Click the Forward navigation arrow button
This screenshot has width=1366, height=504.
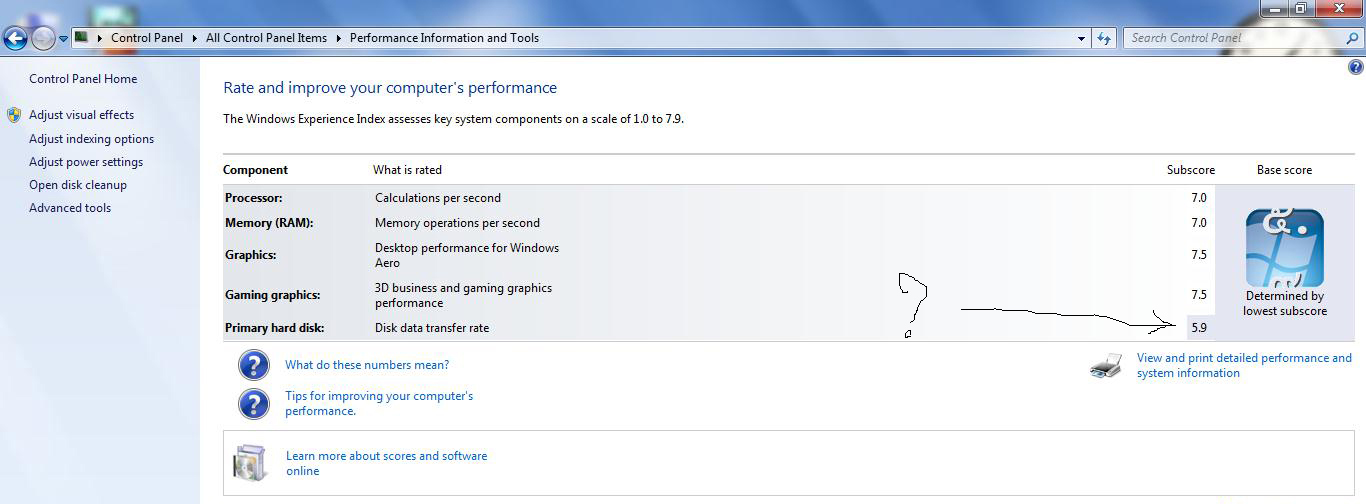click(x=43, y=39)
